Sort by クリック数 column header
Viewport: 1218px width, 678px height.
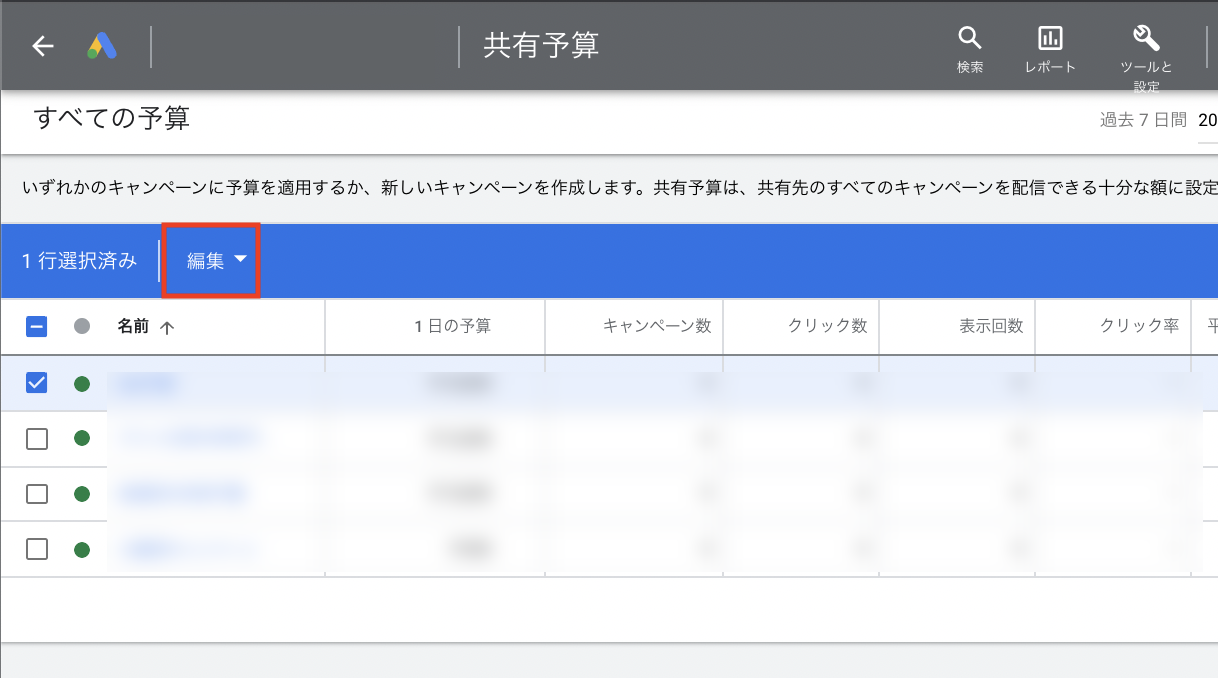827,326
